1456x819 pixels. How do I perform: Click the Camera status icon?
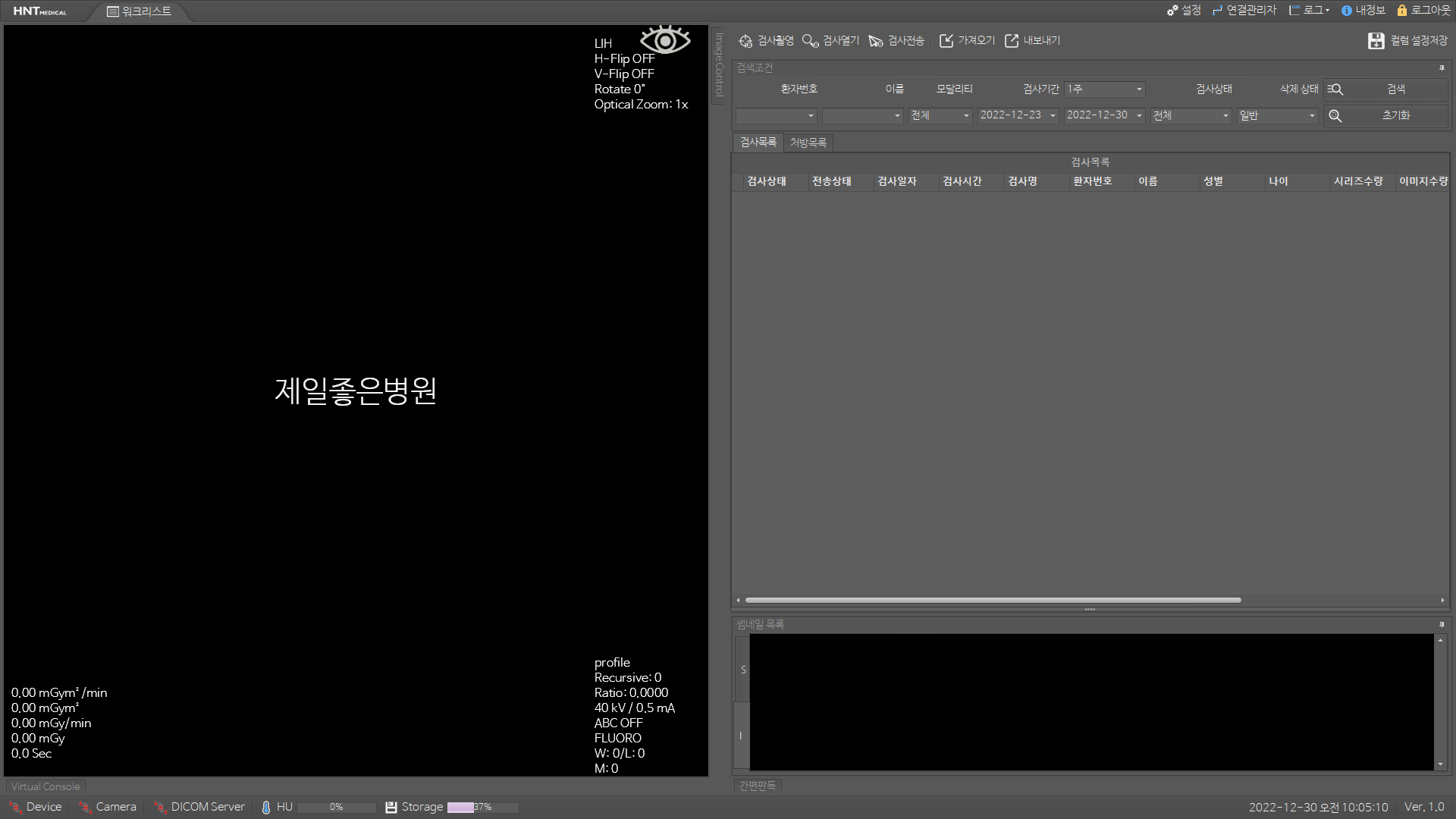point(85,808)
